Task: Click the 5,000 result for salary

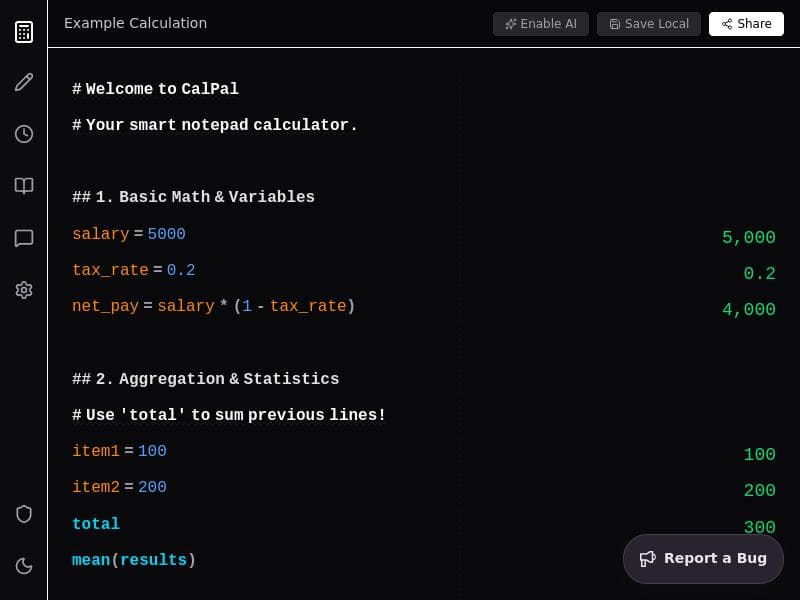Action: (x=748, y=238)
